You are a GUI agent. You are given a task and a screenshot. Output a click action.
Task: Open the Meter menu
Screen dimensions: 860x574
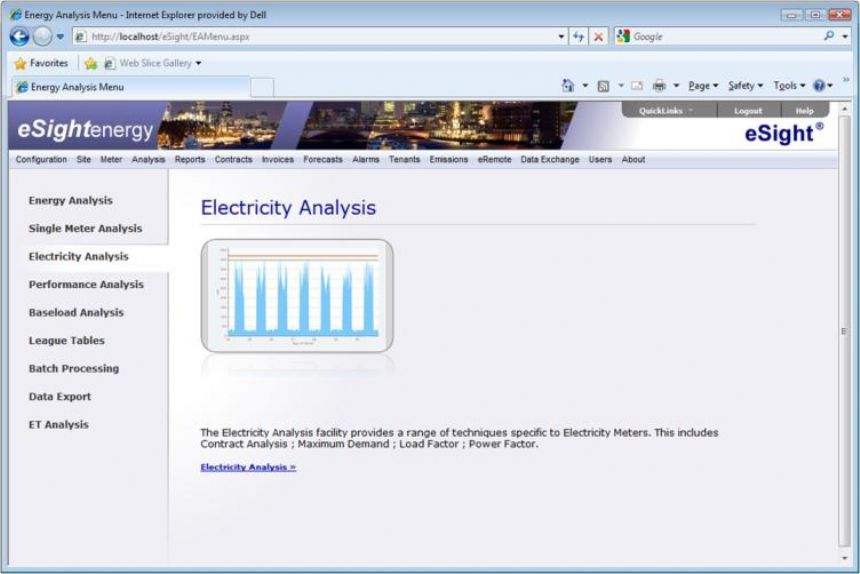coord(111,160)
